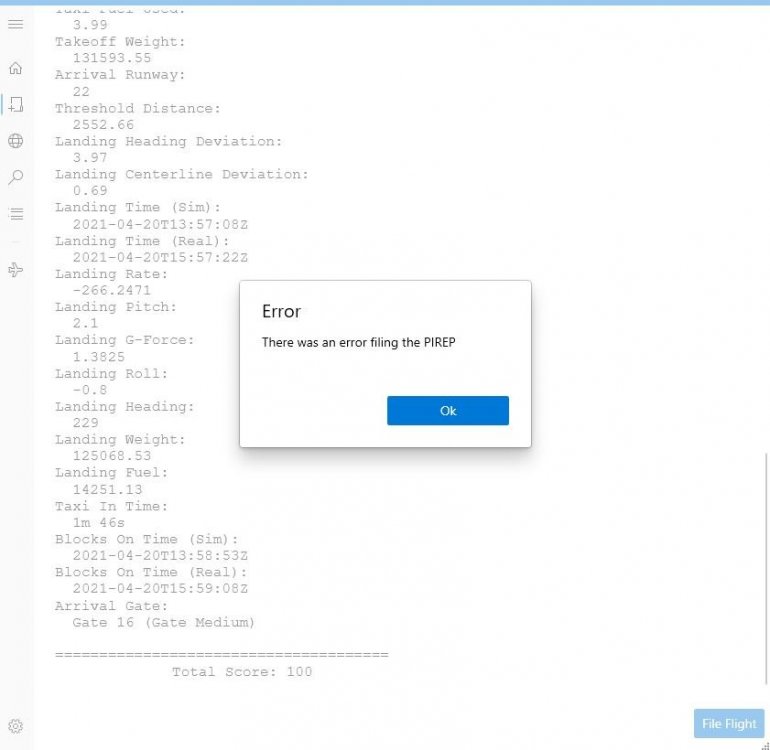
Task: Go to the Home page icon
Action: pyautogui.click(x=16, y=69)
